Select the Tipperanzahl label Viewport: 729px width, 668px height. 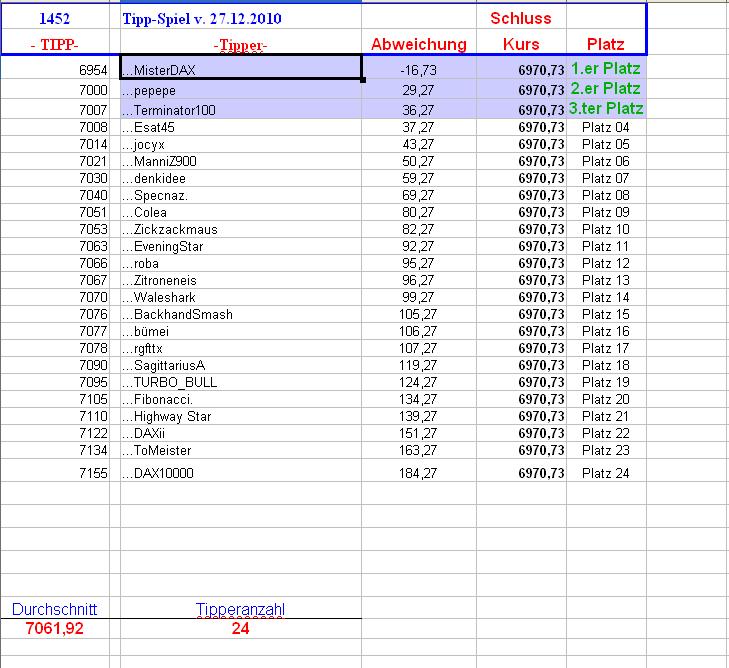[x=241, y=608]
